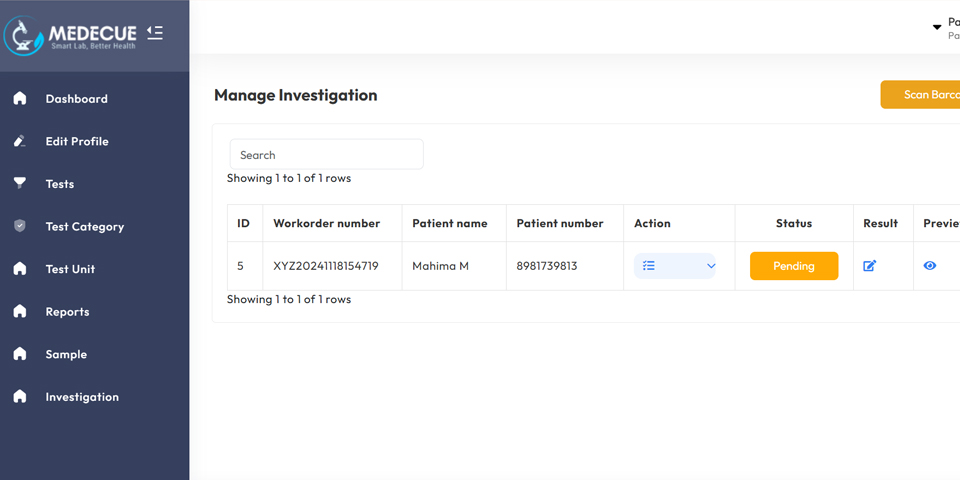The width and height of the screenshot is (960, 480).
Task: Click the Scan Barcode button
Action: coord(925,95)
